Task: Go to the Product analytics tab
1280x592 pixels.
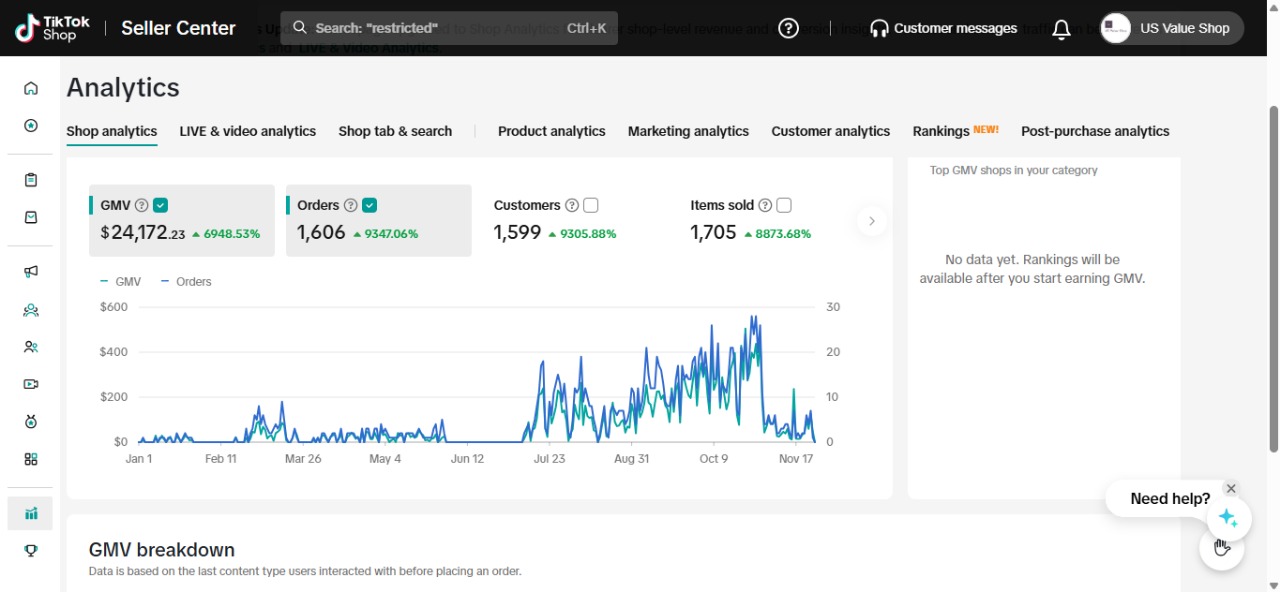Action: point(551,131)
